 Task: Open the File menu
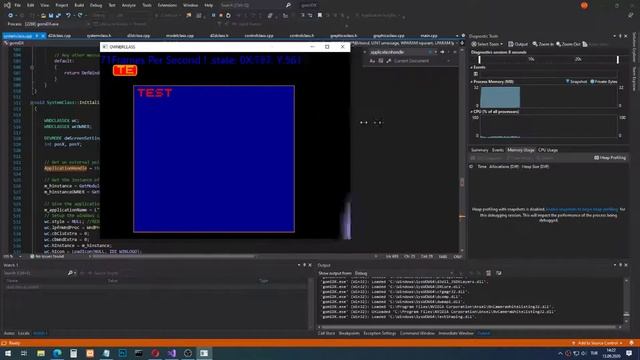pos(18,5)
